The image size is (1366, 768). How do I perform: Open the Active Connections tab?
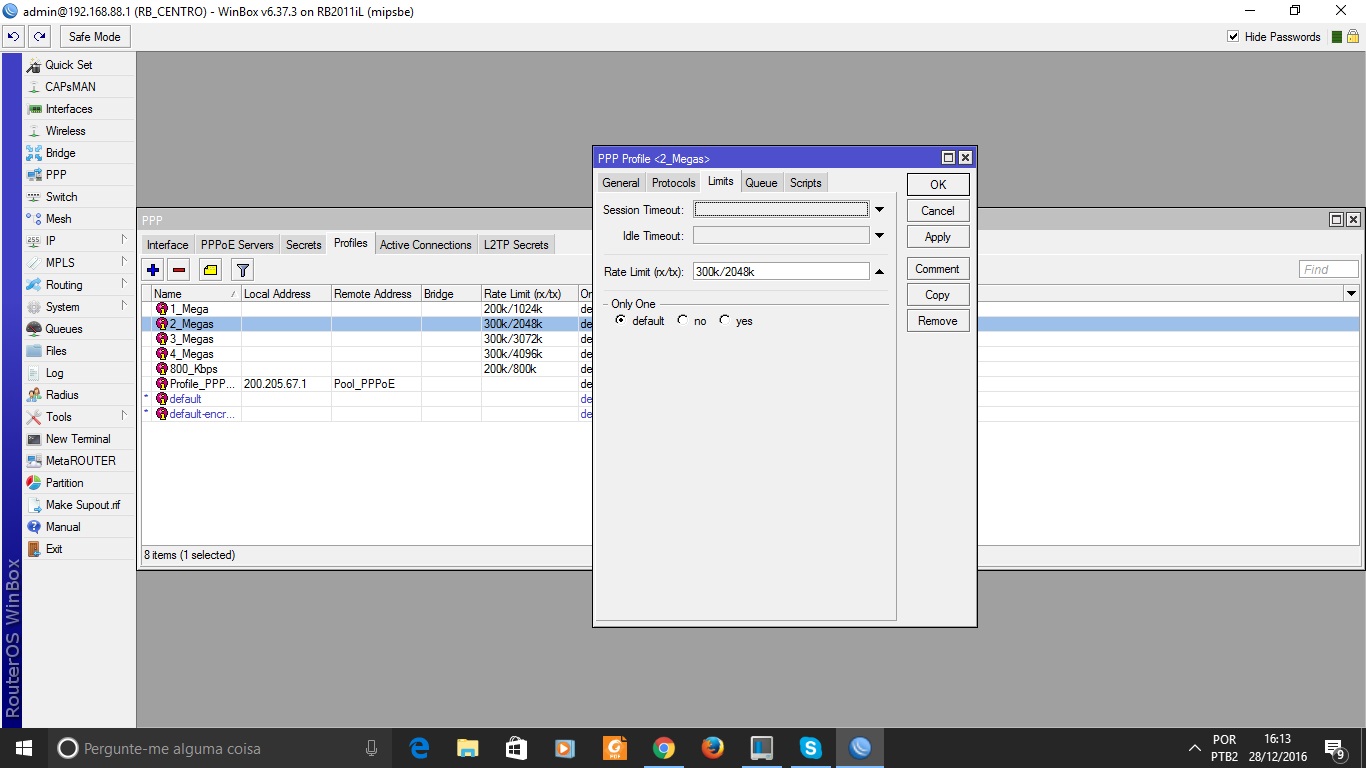click(425, 245)
